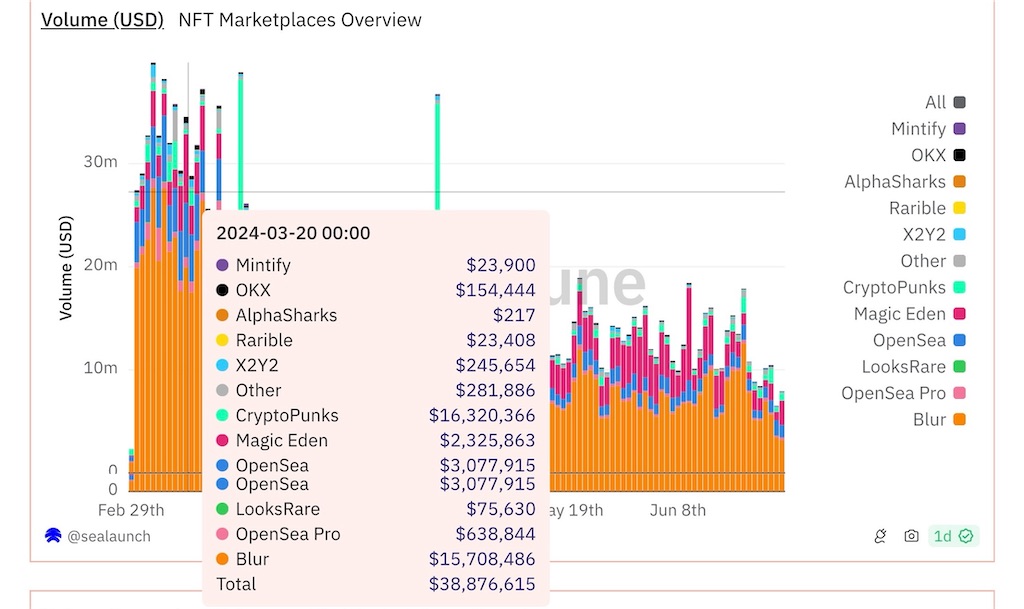Click the Rarible value $23,408 in tooltip
The width and height of the screenshot is (1024, 609).
coord(501,340)
